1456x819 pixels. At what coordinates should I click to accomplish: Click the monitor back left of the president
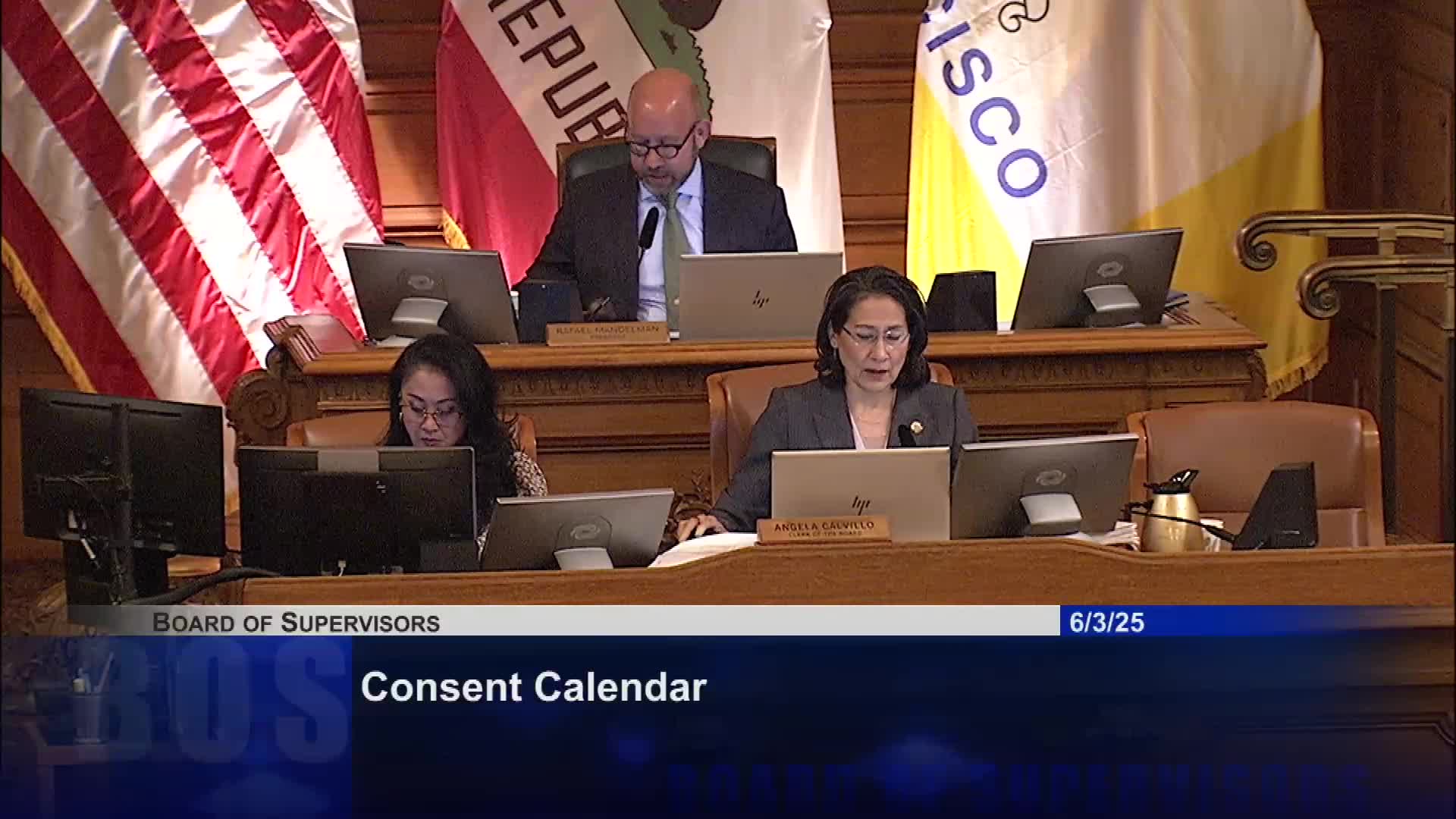[x=430, y=293]
